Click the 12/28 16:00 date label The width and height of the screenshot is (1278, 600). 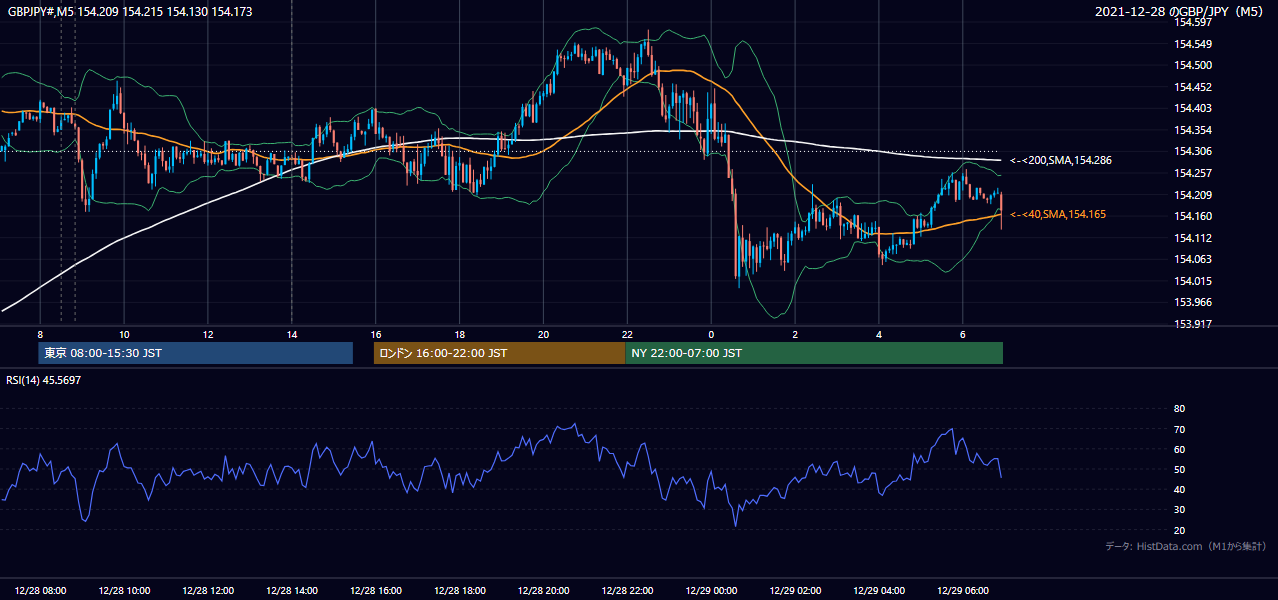(376, 590)
